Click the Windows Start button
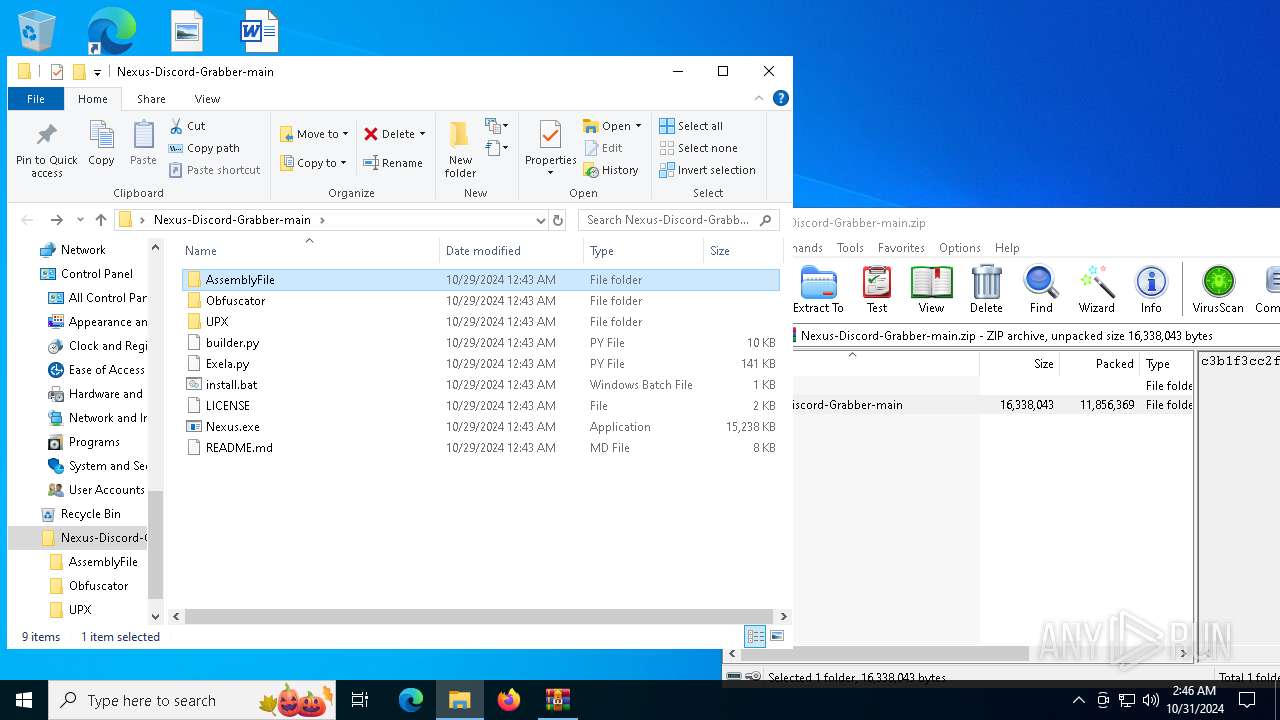Viewport: 1280px width, 720px height. point(24,701)
